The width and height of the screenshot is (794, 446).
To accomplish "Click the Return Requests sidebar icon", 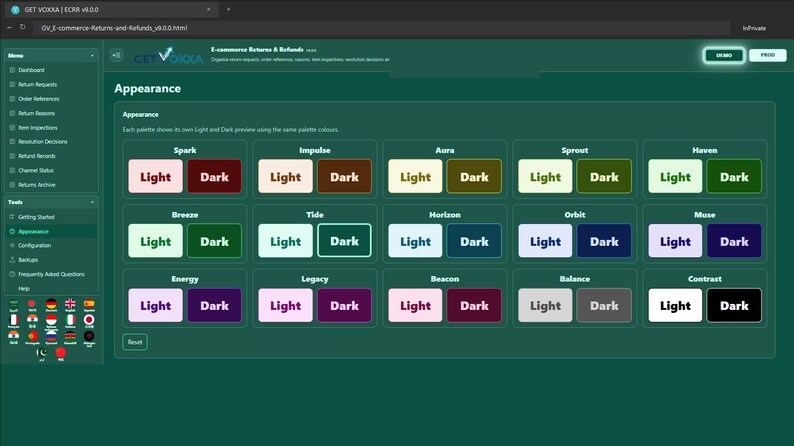I will 12,85.
